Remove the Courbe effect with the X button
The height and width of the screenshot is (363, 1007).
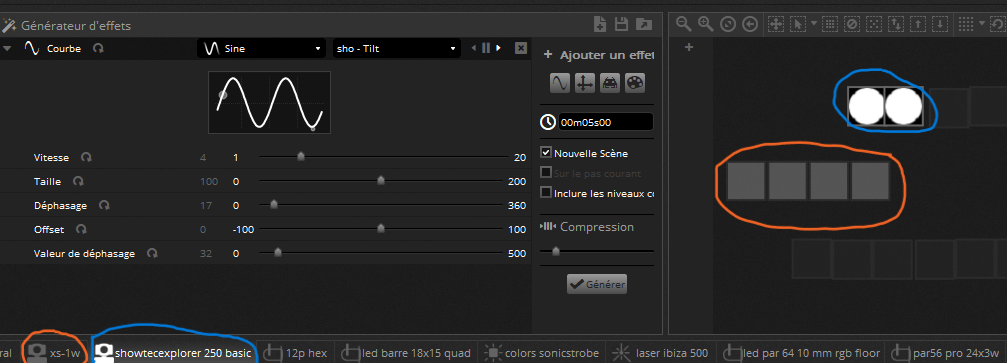click(x=521, y=48)
